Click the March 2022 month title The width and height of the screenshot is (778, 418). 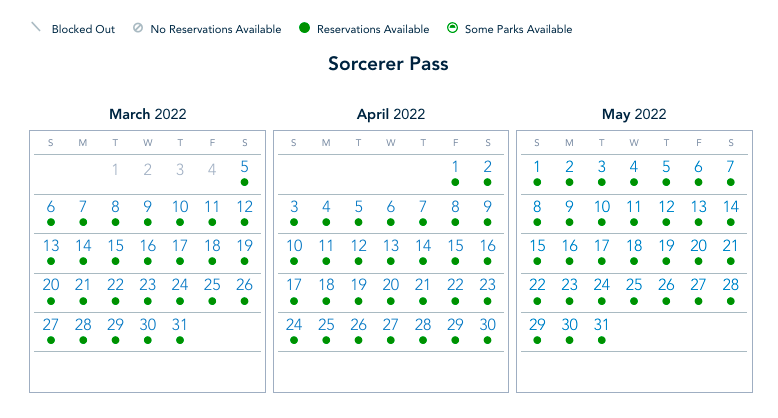(148, 114)
